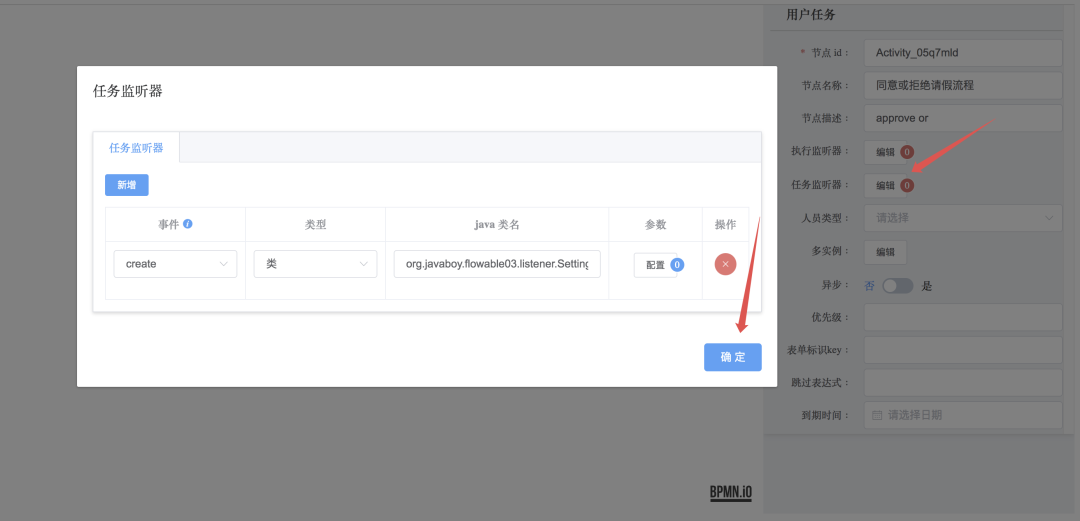Click the 新增 button
This screenshot has width=1080, height=521.
[127, 185]
